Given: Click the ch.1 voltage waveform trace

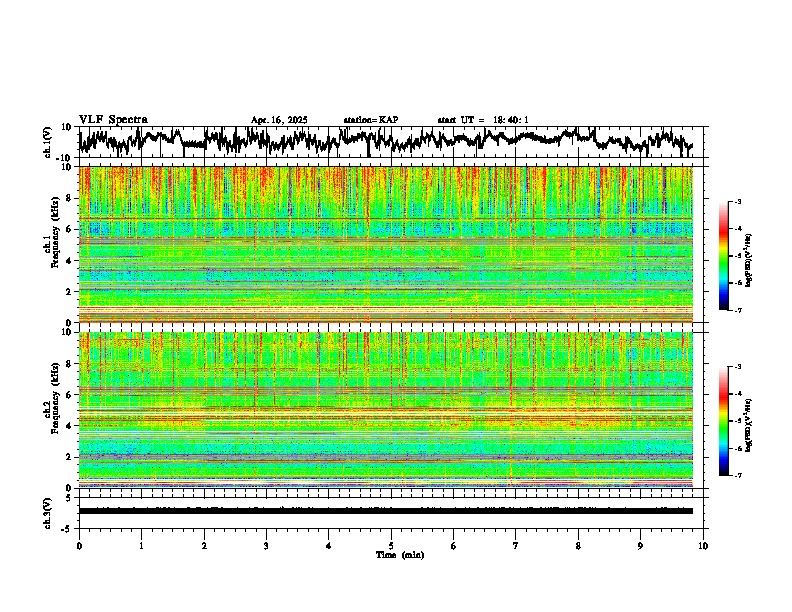Looking at the screenshot, I should pos(385,141).
